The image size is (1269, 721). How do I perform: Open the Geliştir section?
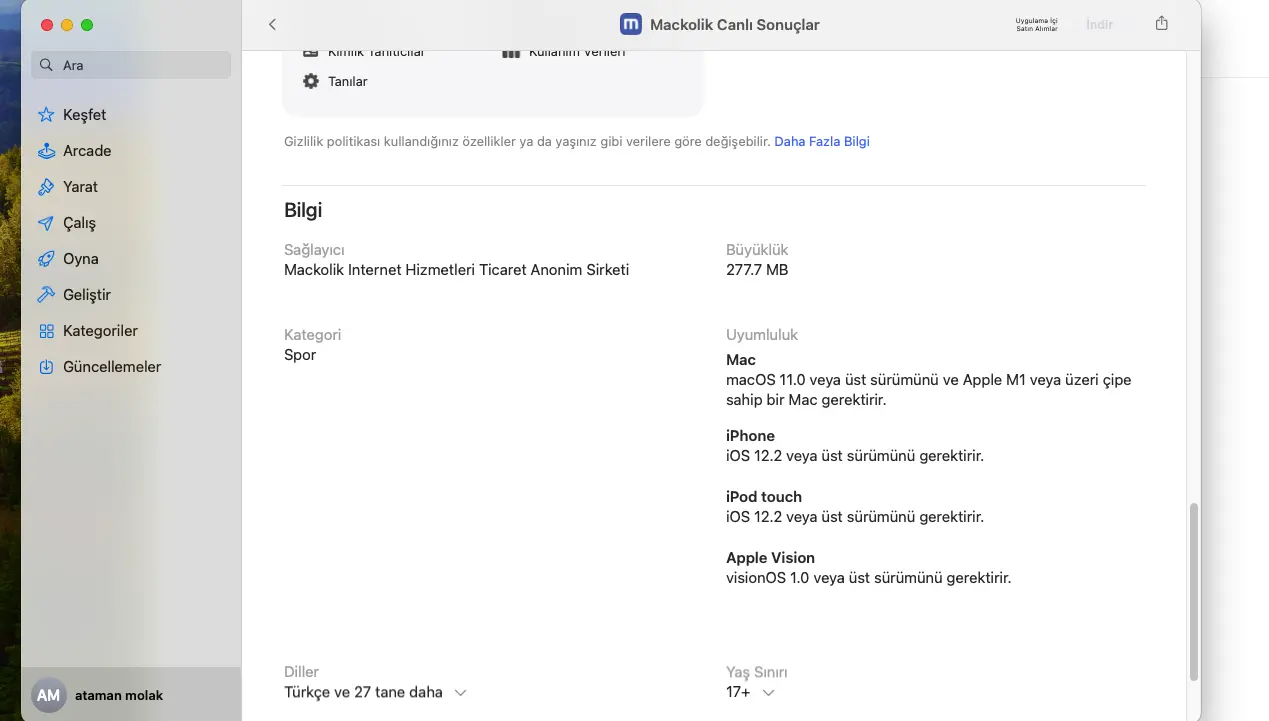[131, 295]
